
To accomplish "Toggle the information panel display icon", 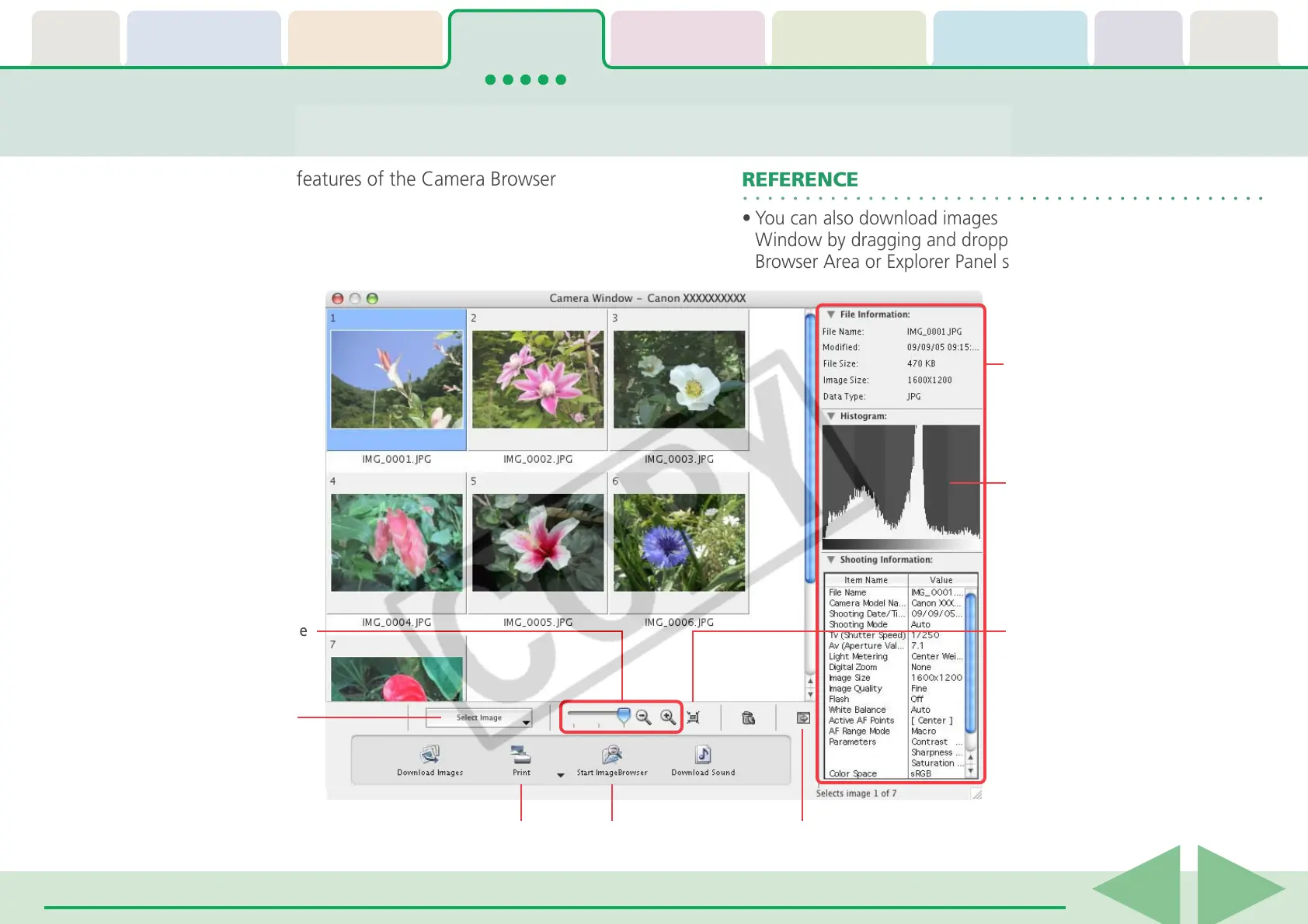I will pos(803,718).
